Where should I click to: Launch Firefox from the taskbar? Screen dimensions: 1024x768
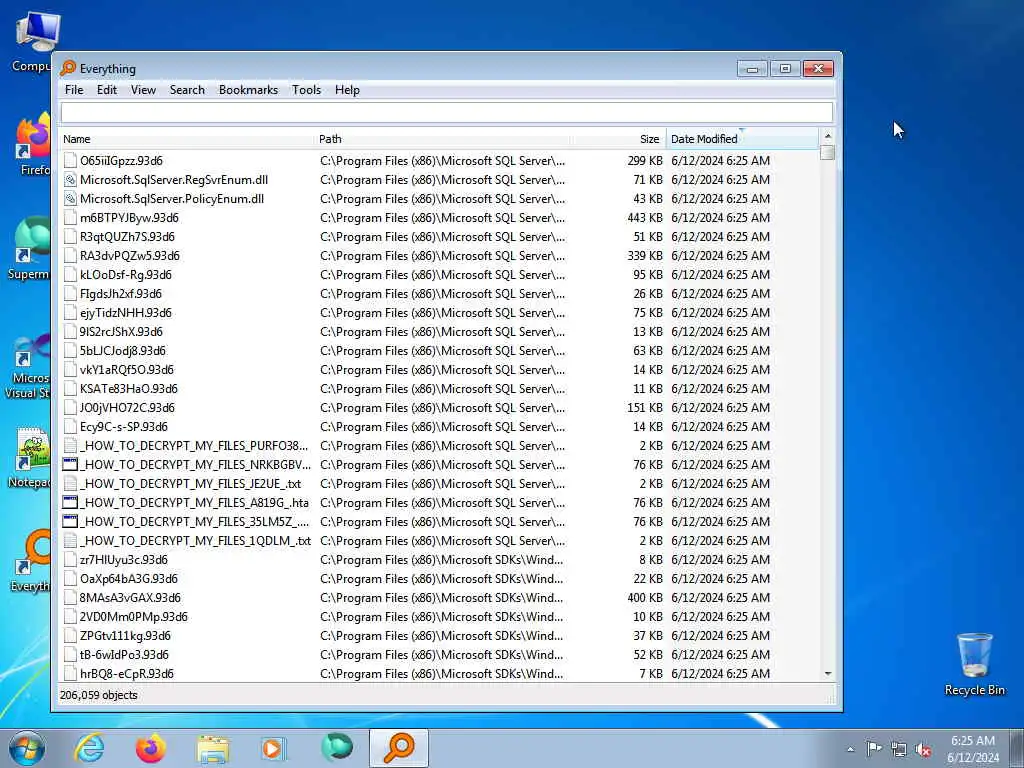pos(150,748)
